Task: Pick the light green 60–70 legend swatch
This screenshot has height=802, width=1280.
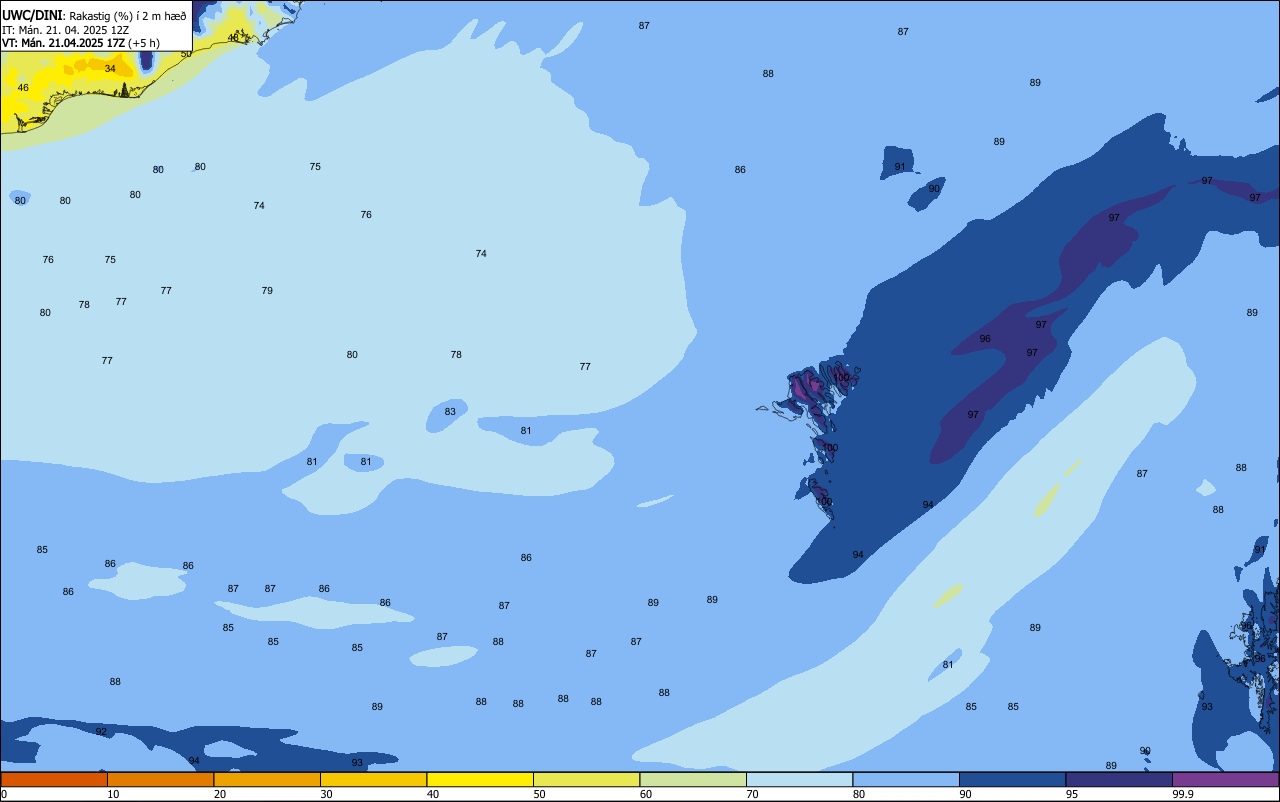Action: (x=693, y=779)
